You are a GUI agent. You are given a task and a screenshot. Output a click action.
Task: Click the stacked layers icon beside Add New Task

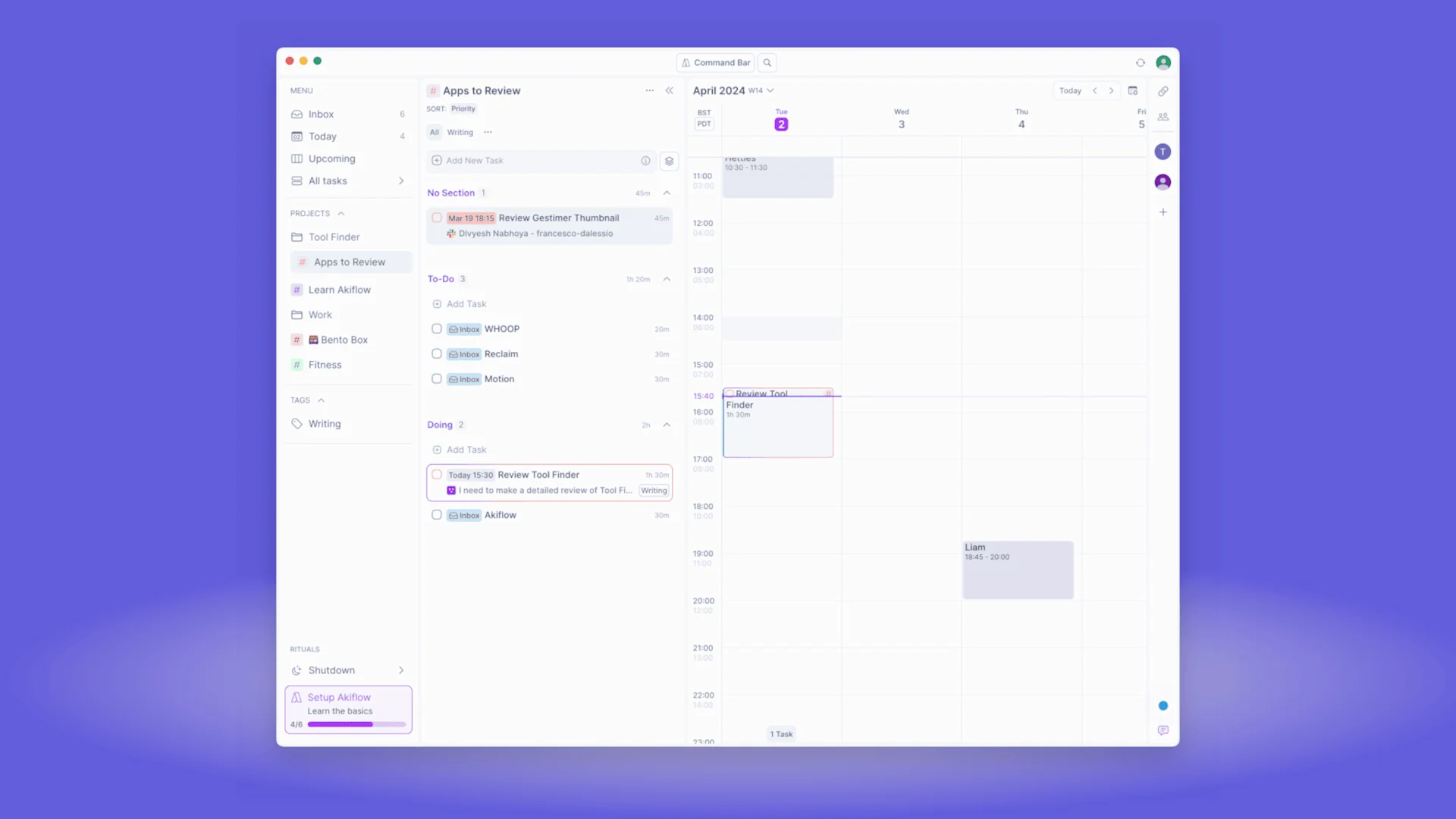click(x=669, y=161)
